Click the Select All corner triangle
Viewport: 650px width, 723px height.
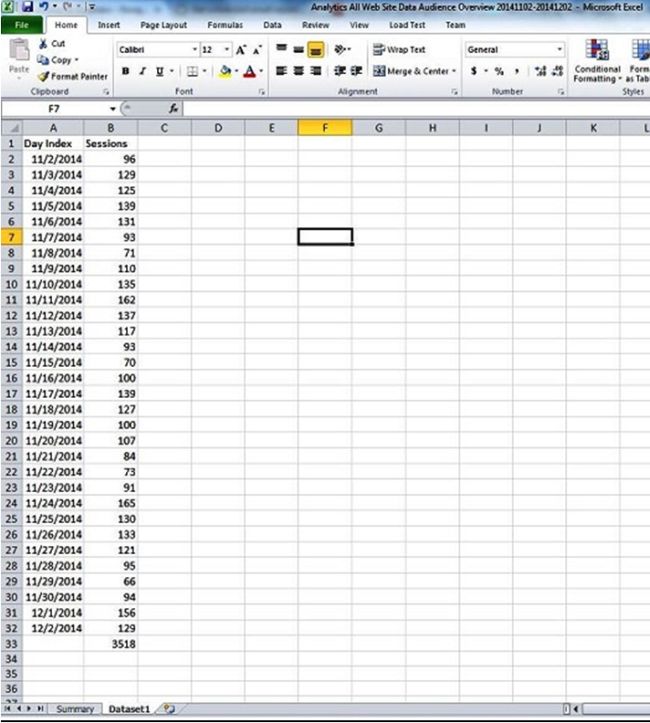[x=12, y=128]
